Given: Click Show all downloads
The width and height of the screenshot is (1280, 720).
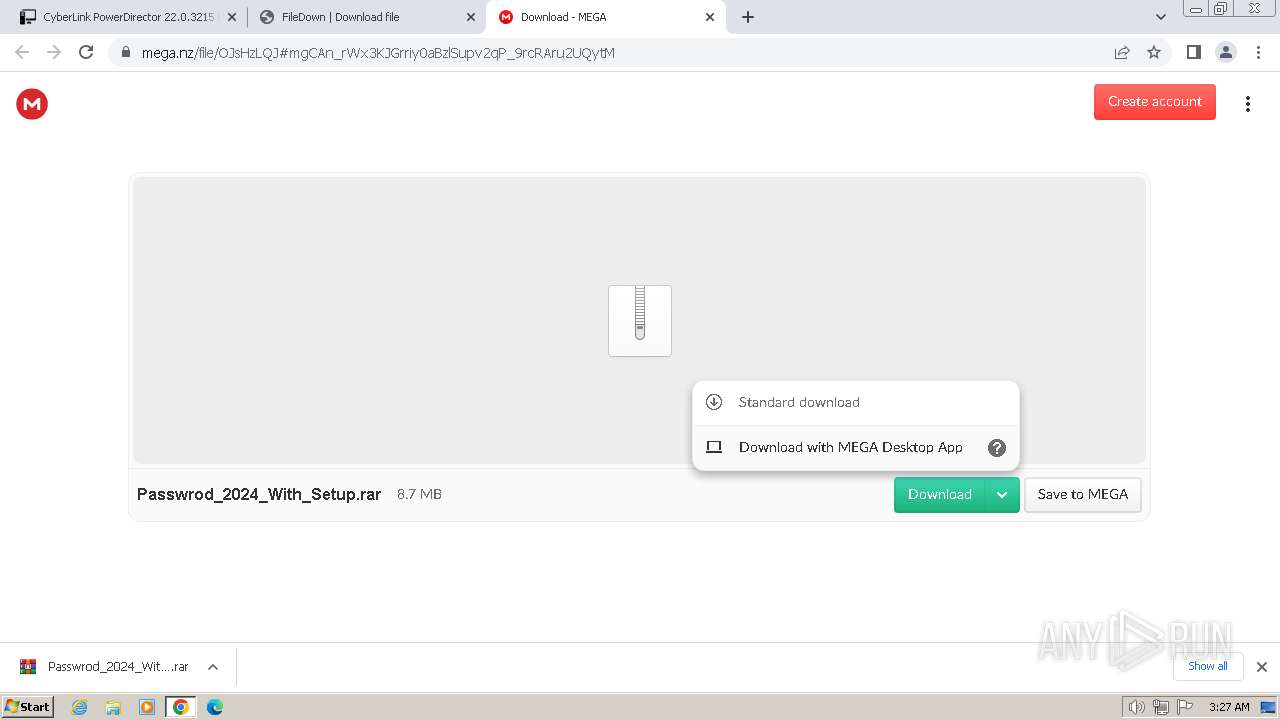Looking at the screenshot, I should coord(1208,666).
